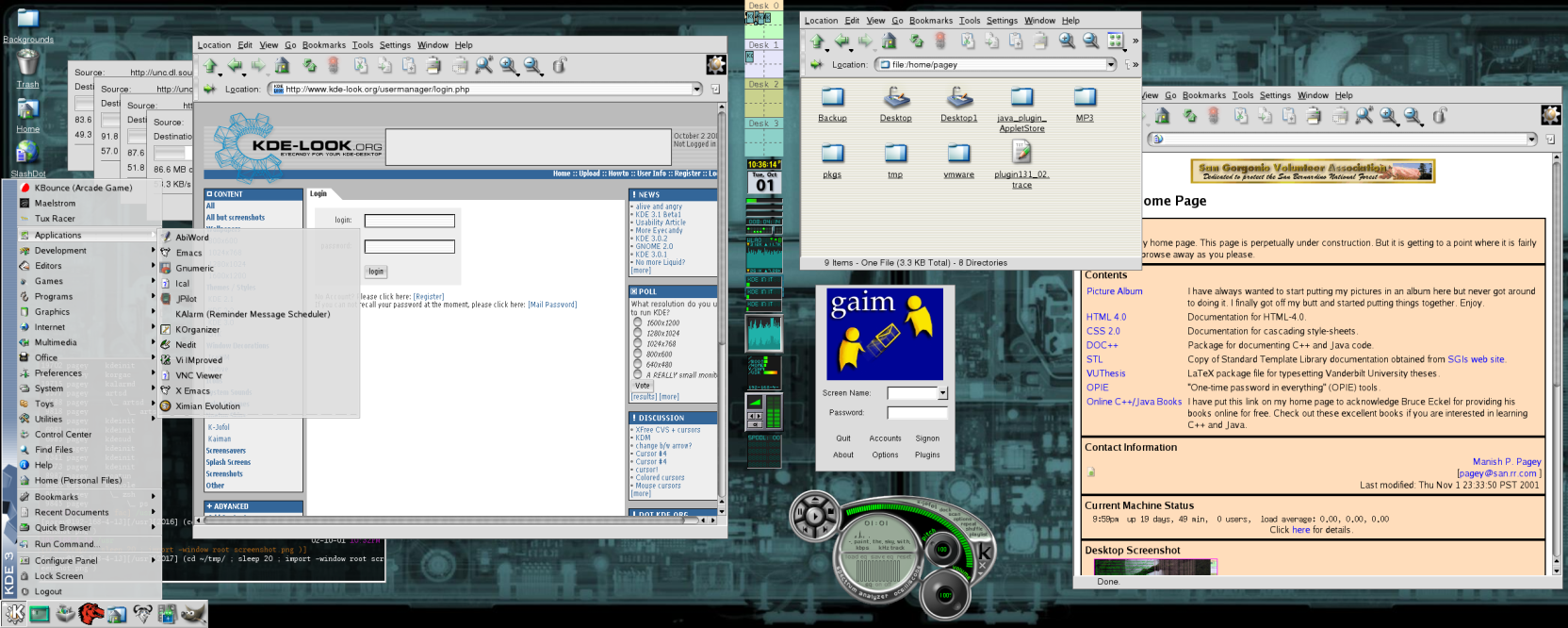The image size is (1568, 628).
Task: Click the padlock icon in the Home Page browser toolbar
Action: tap(1439, 116)
